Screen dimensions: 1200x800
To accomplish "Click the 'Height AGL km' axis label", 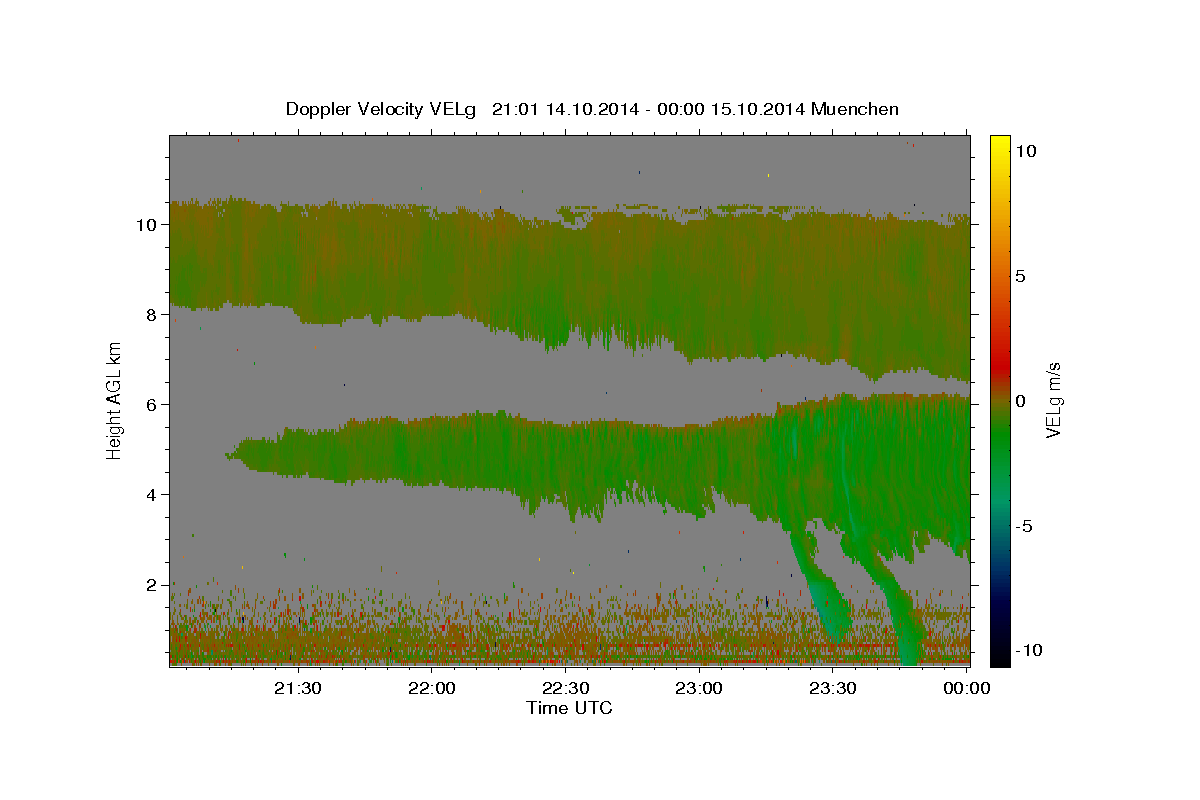I will (x=114, y=400).
